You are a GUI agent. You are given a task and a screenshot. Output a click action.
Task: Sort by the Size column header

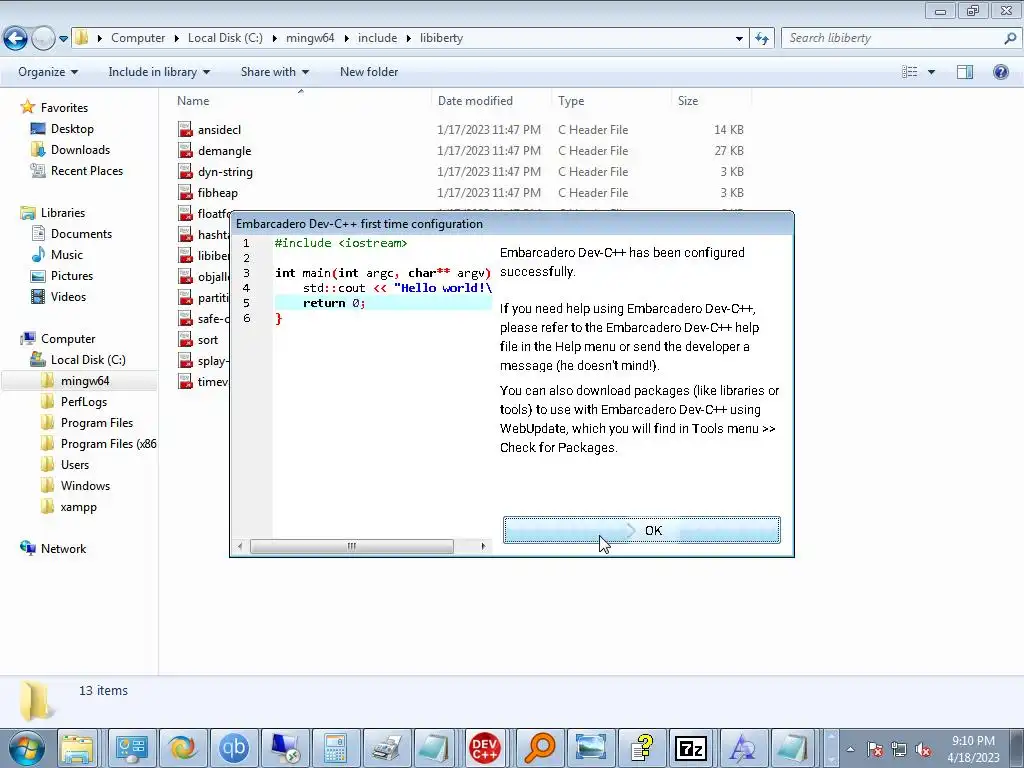(x=711, y=101)
